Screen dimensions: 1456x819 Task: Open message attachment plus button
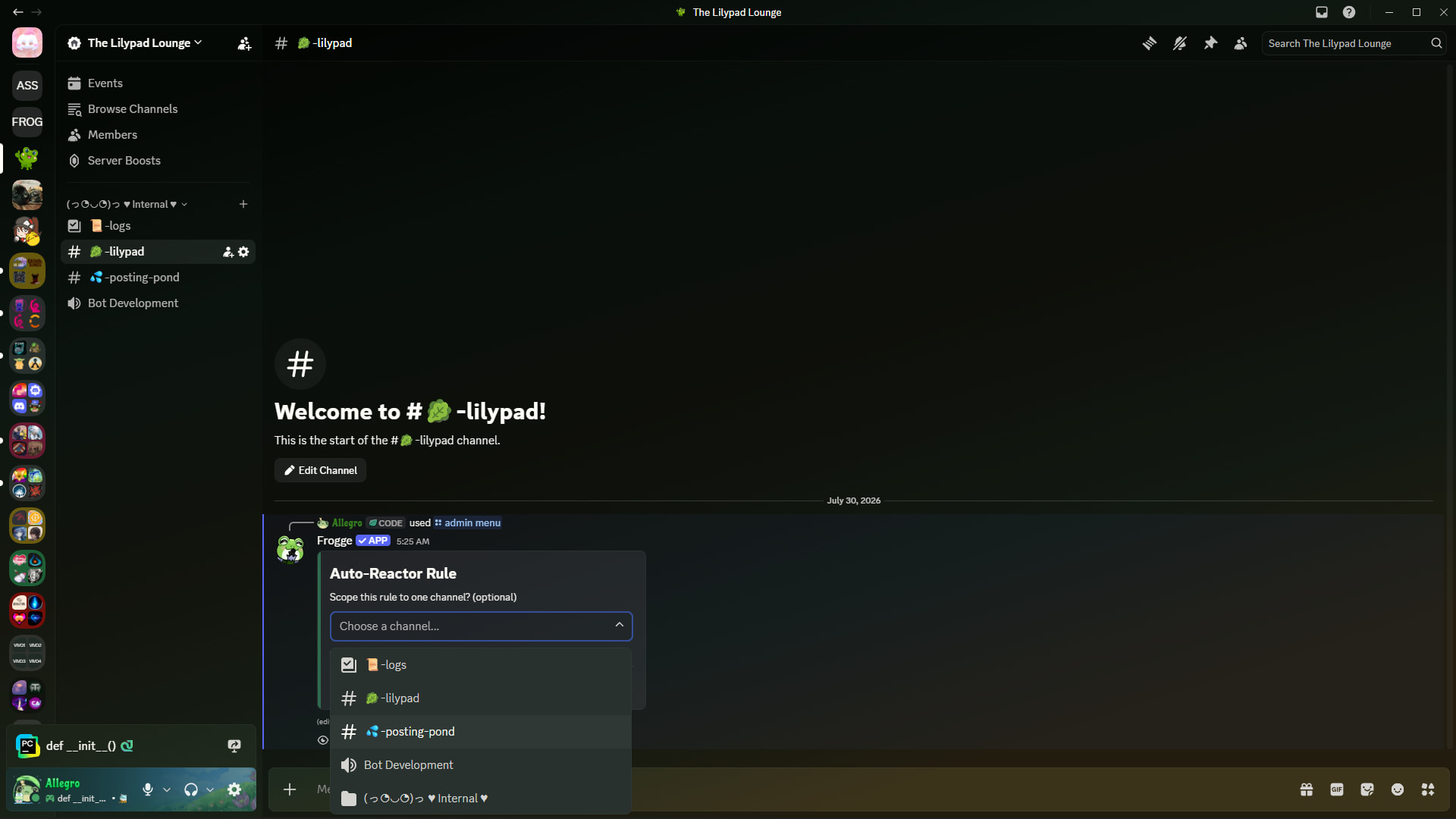pos(290,789)
